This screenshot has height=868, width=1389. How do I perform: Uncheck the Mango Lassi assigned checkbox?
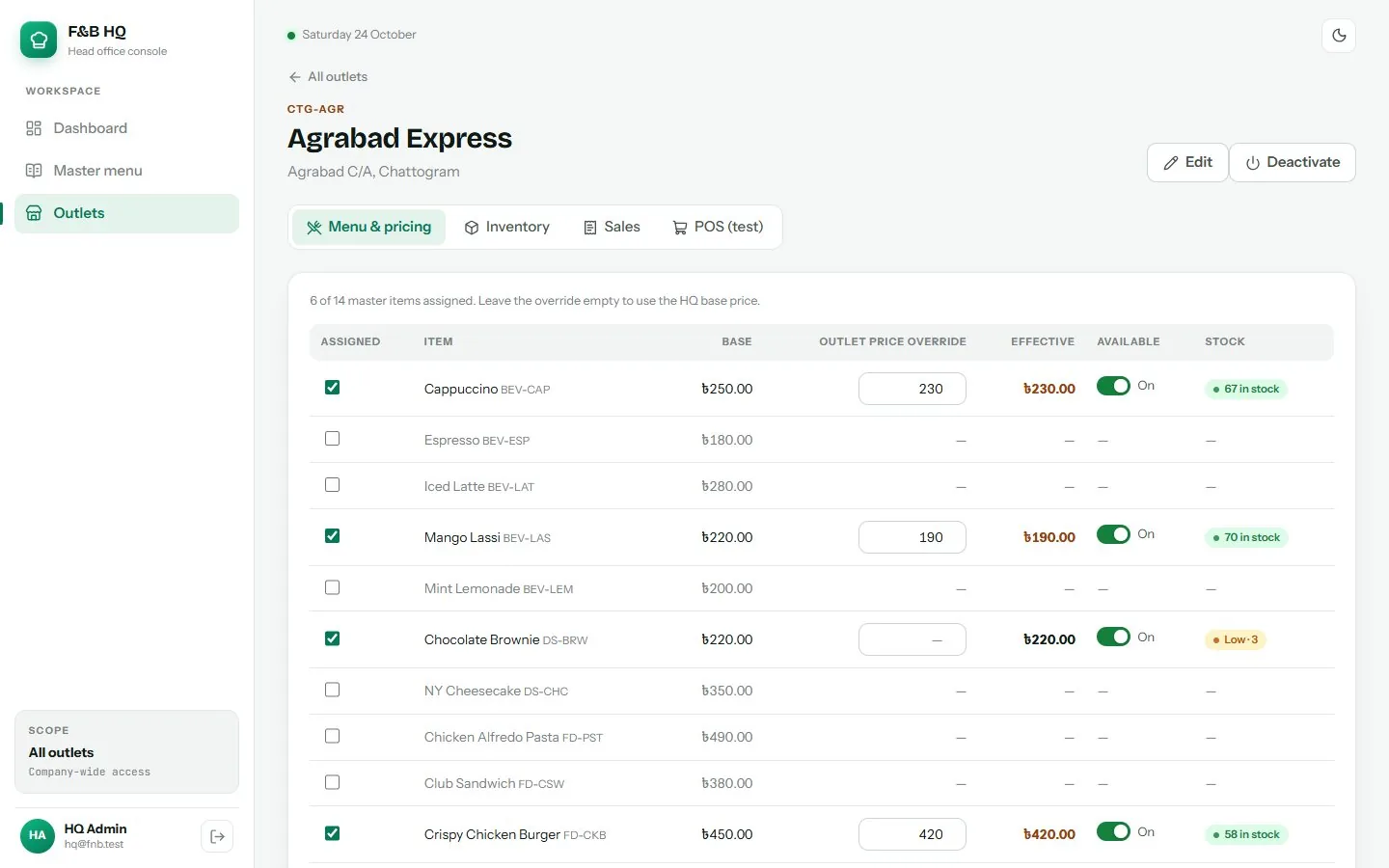point(332,535)
